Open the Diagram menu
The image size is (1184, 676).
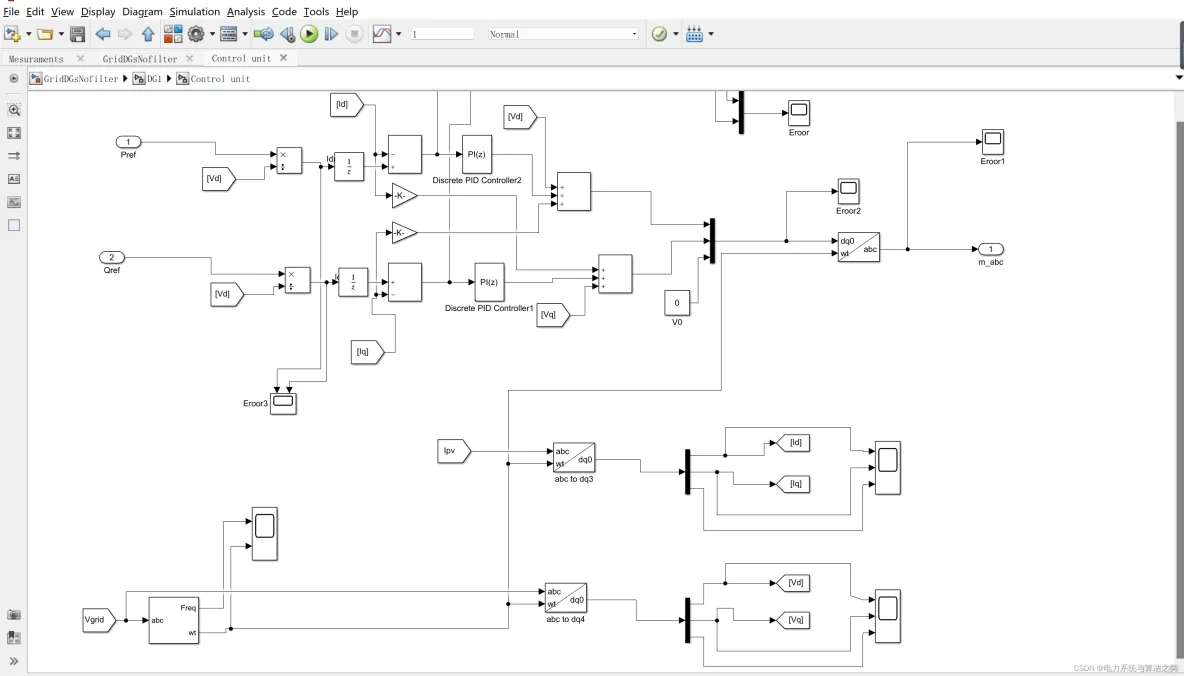click(142, 11)
